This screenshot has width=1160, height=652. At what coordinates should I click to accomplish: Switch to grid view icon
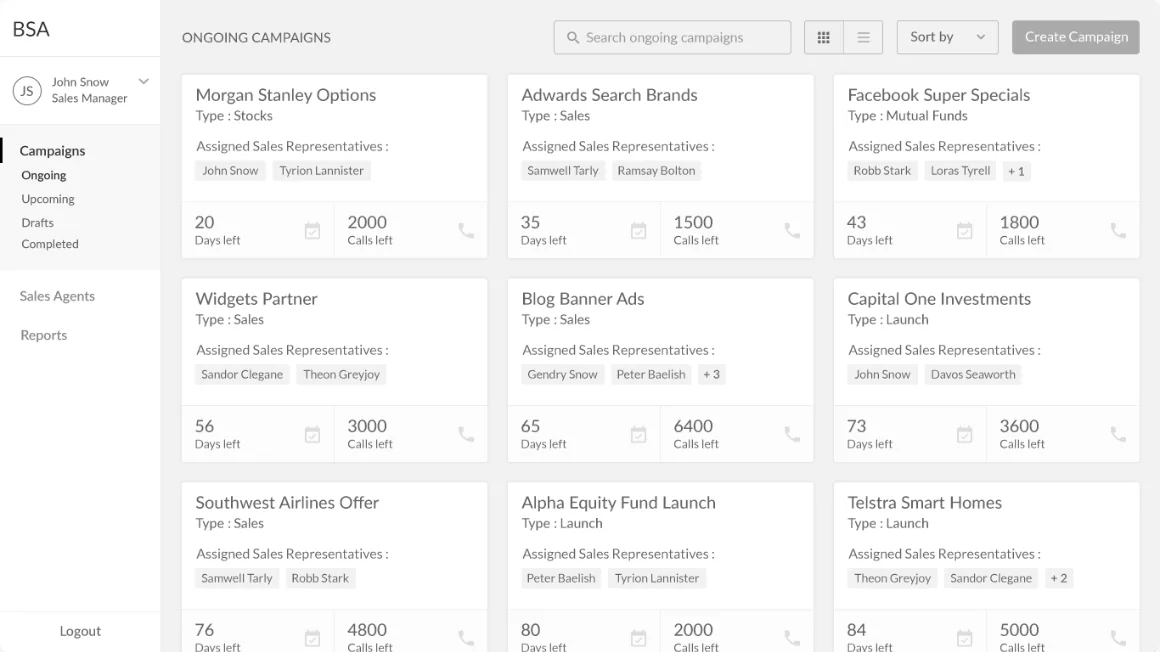pyautogui.click(x=823, y=37)
